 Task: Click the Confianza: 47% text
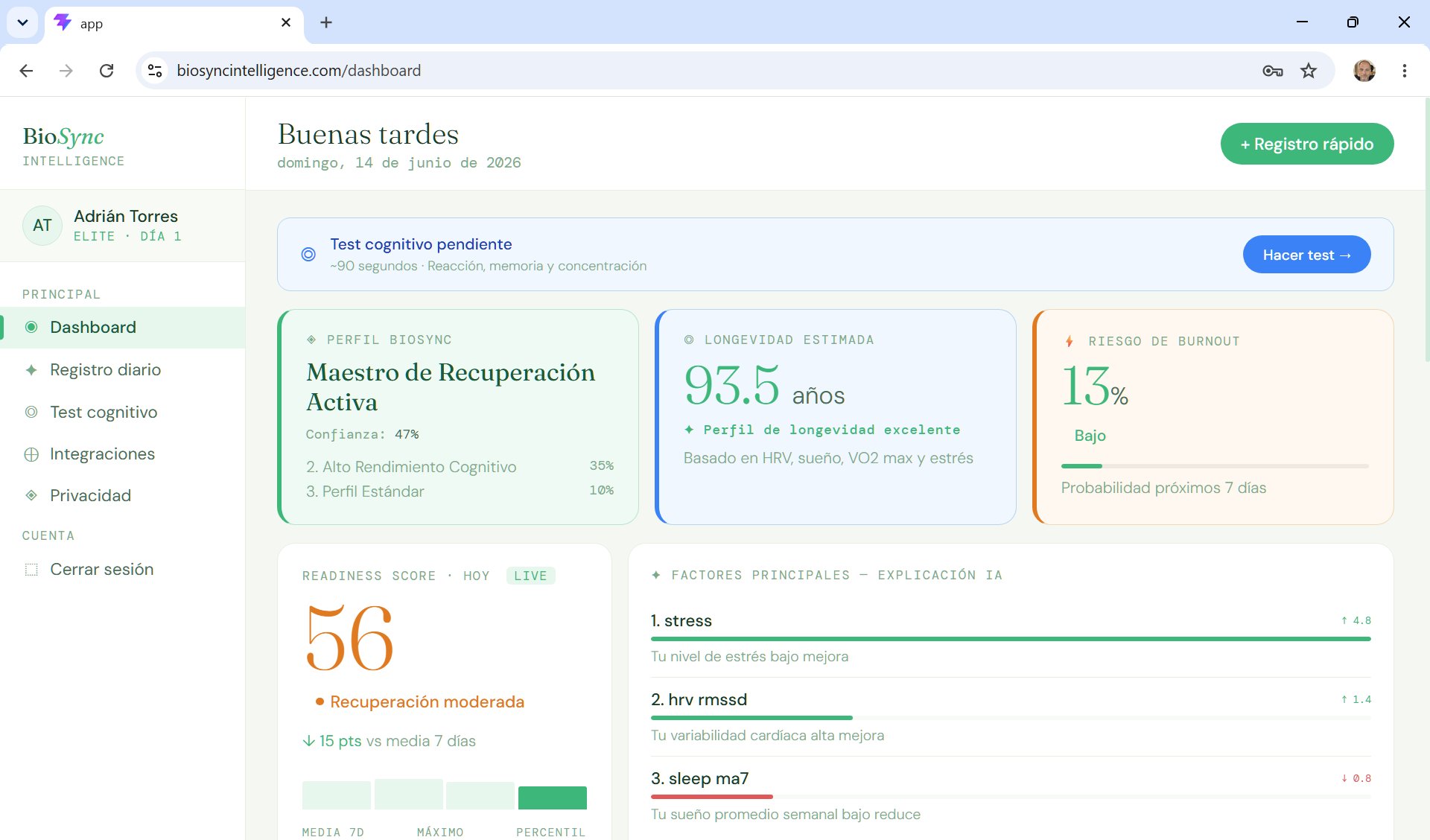tap(362, 434)
